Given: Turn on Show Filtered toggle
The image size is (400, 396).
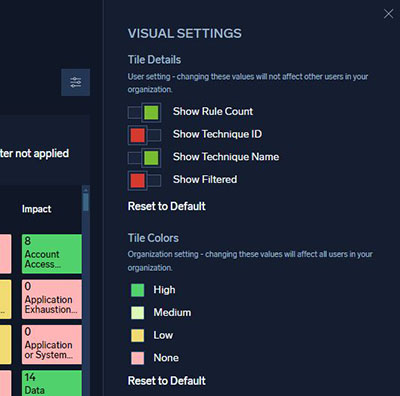Looking at the screenshot, I should tap(144, 180).
